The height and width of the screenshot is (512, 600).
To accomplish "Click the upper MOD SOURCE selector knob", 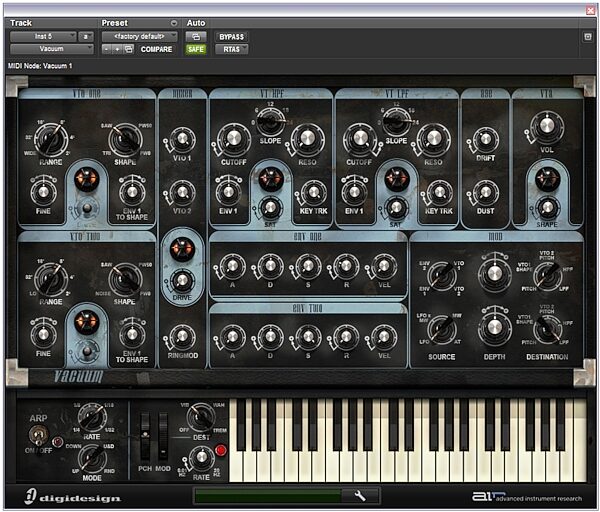I will tap(442, 276).
